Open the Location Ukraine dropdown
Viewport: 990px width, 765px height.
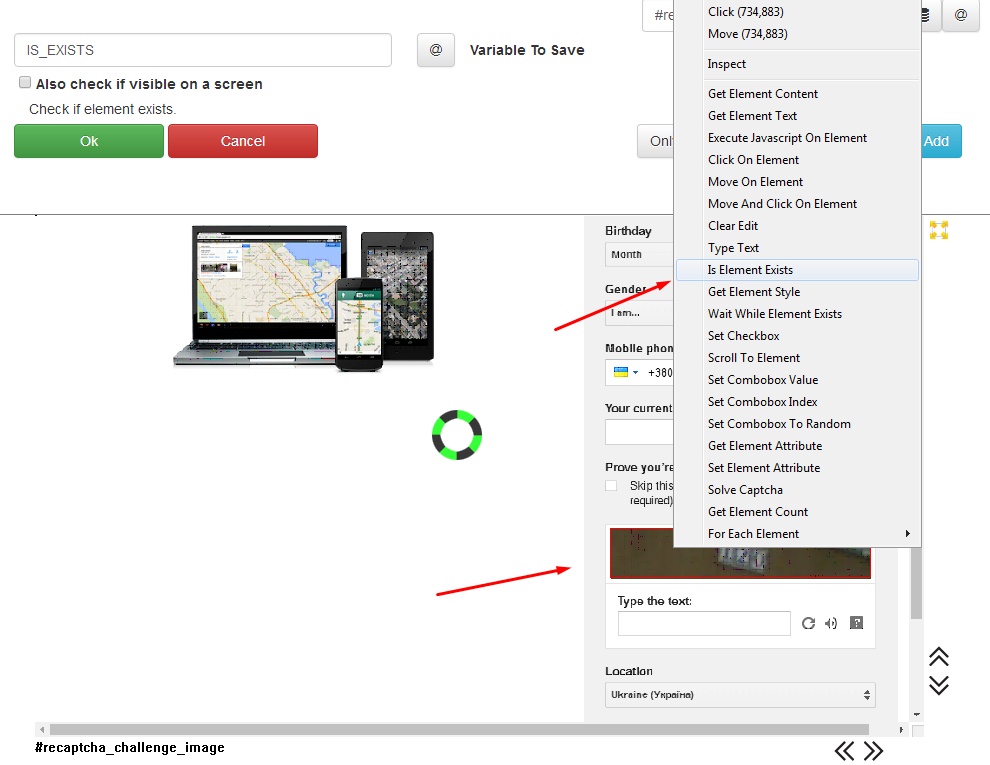[x=740, y=695]
